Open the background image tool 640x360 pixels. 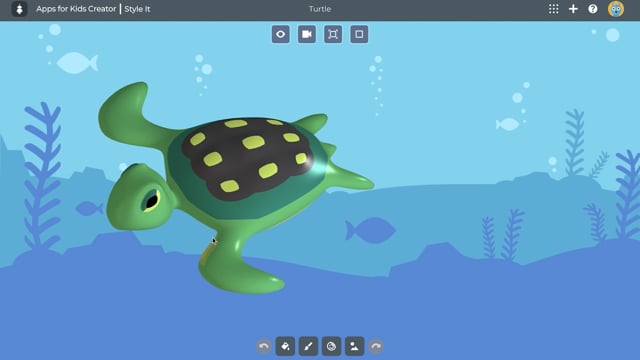pos(354,347)
